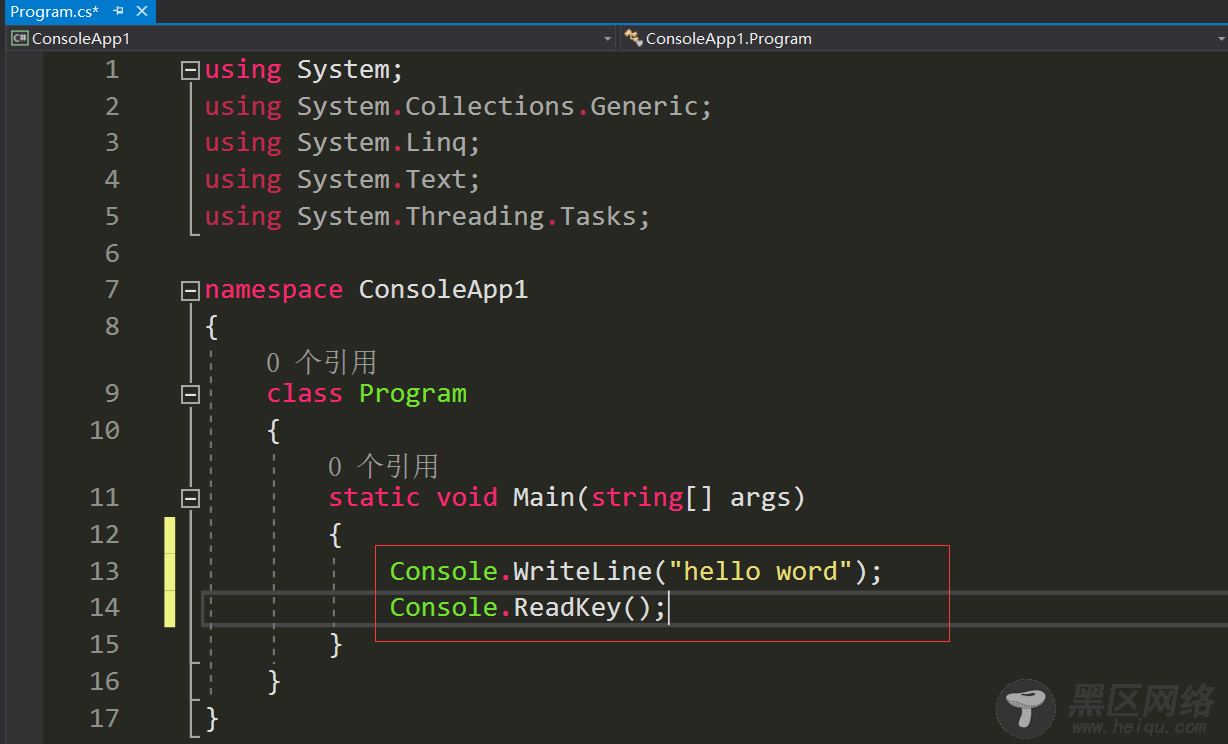Viewport: 1228px width, 744px height.
Task: Click 'Console' on line 13
Action: 443,571
